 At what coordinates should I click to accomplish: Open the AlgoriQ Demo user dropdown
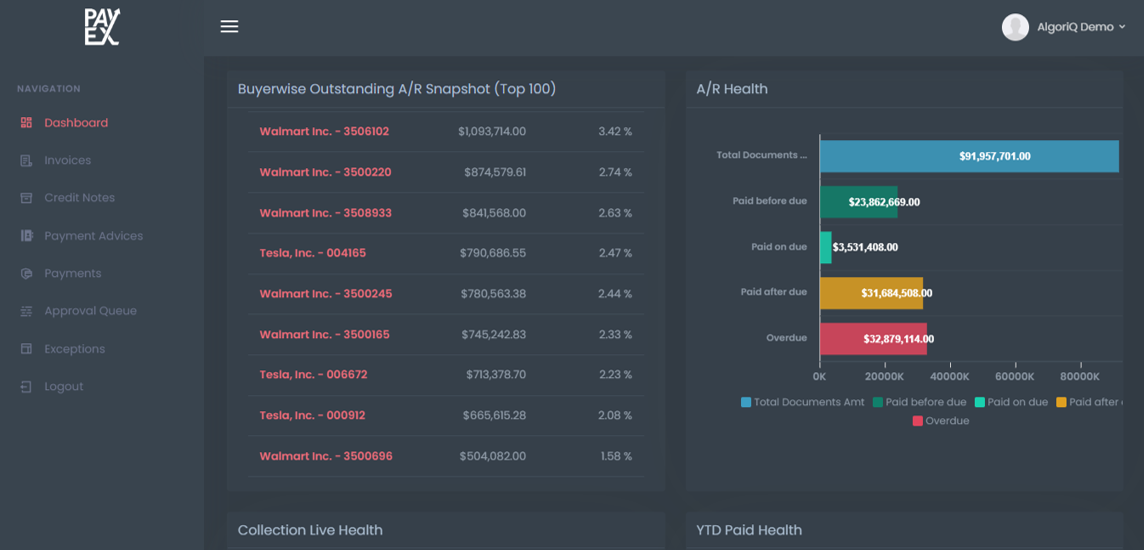pyautogui.click(x=1080, y=27)
